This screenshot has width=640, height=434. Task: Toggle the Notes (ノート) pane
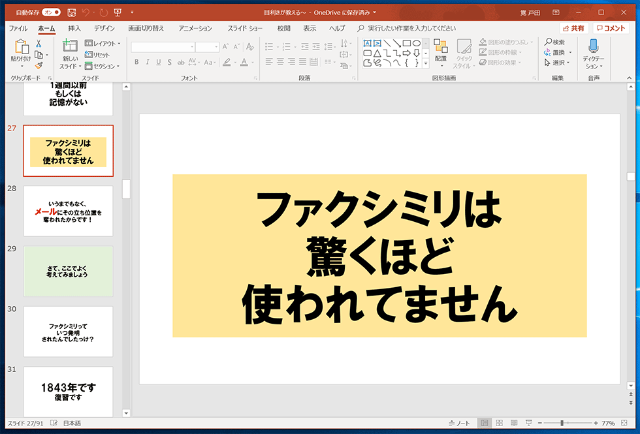[x=459, y=423]
